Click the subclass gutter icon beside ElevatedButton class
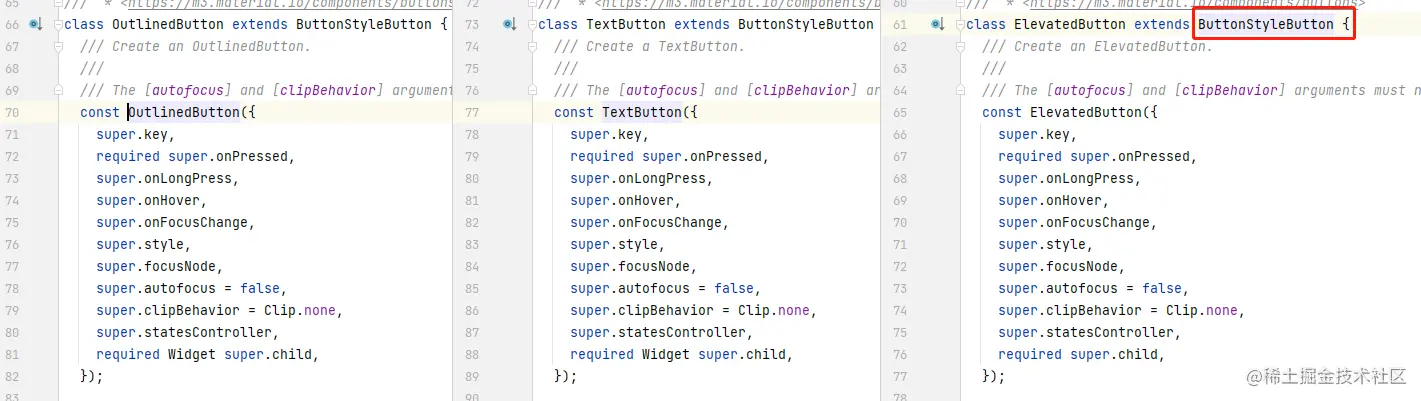The image size is (1421, 401). click(x=937, y=24)
